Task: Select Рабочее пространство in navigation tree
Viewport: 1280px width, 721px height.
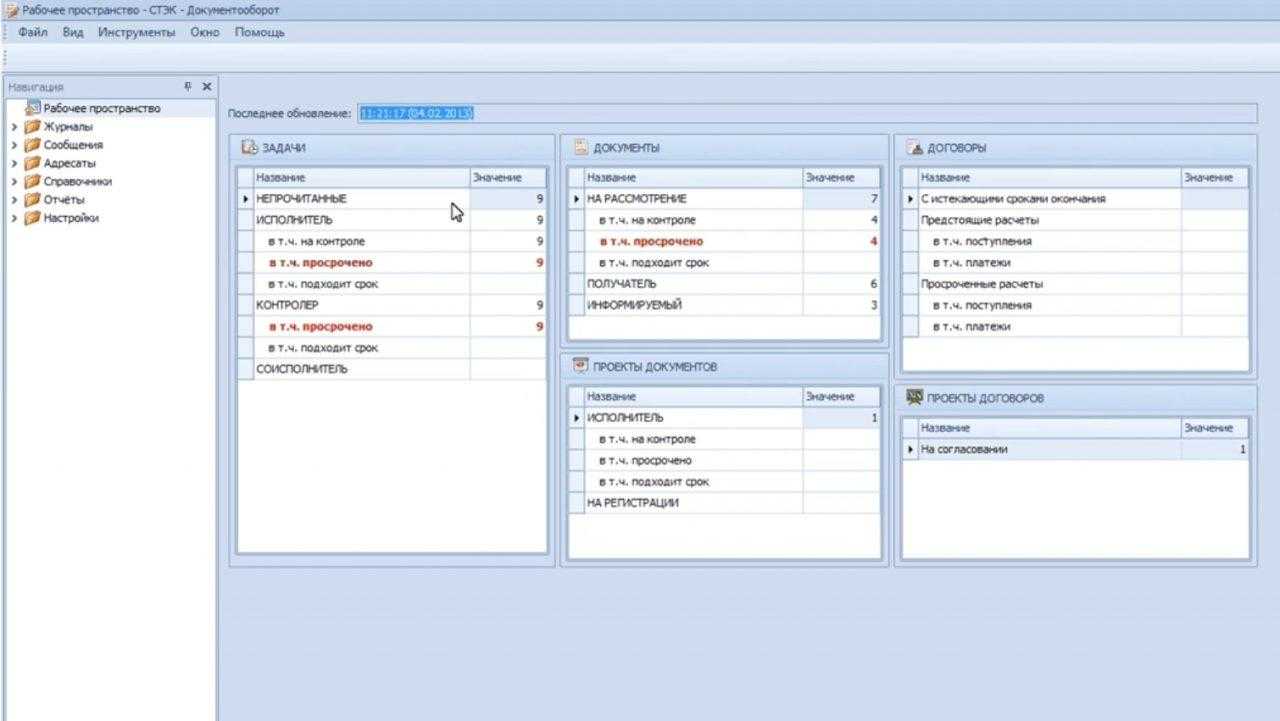Action: pos(101,108)
